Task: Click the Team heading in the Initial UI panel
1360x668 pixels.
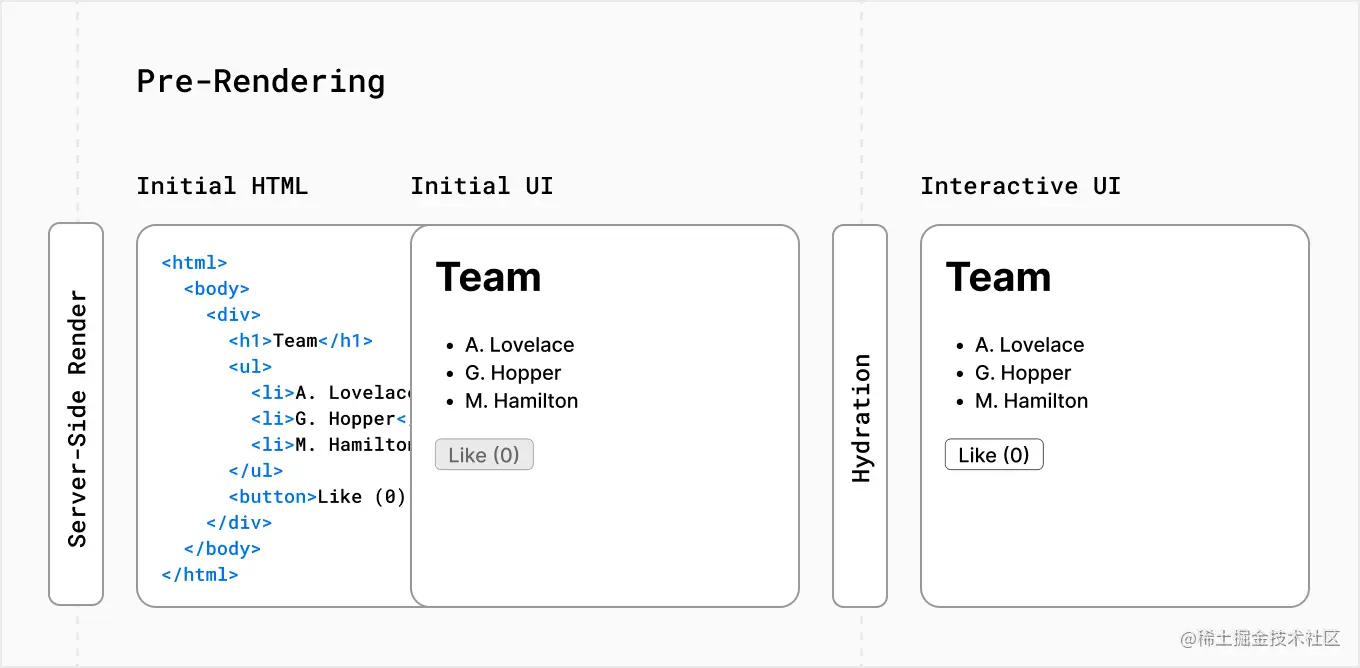Action: click(x=488, y=277)
